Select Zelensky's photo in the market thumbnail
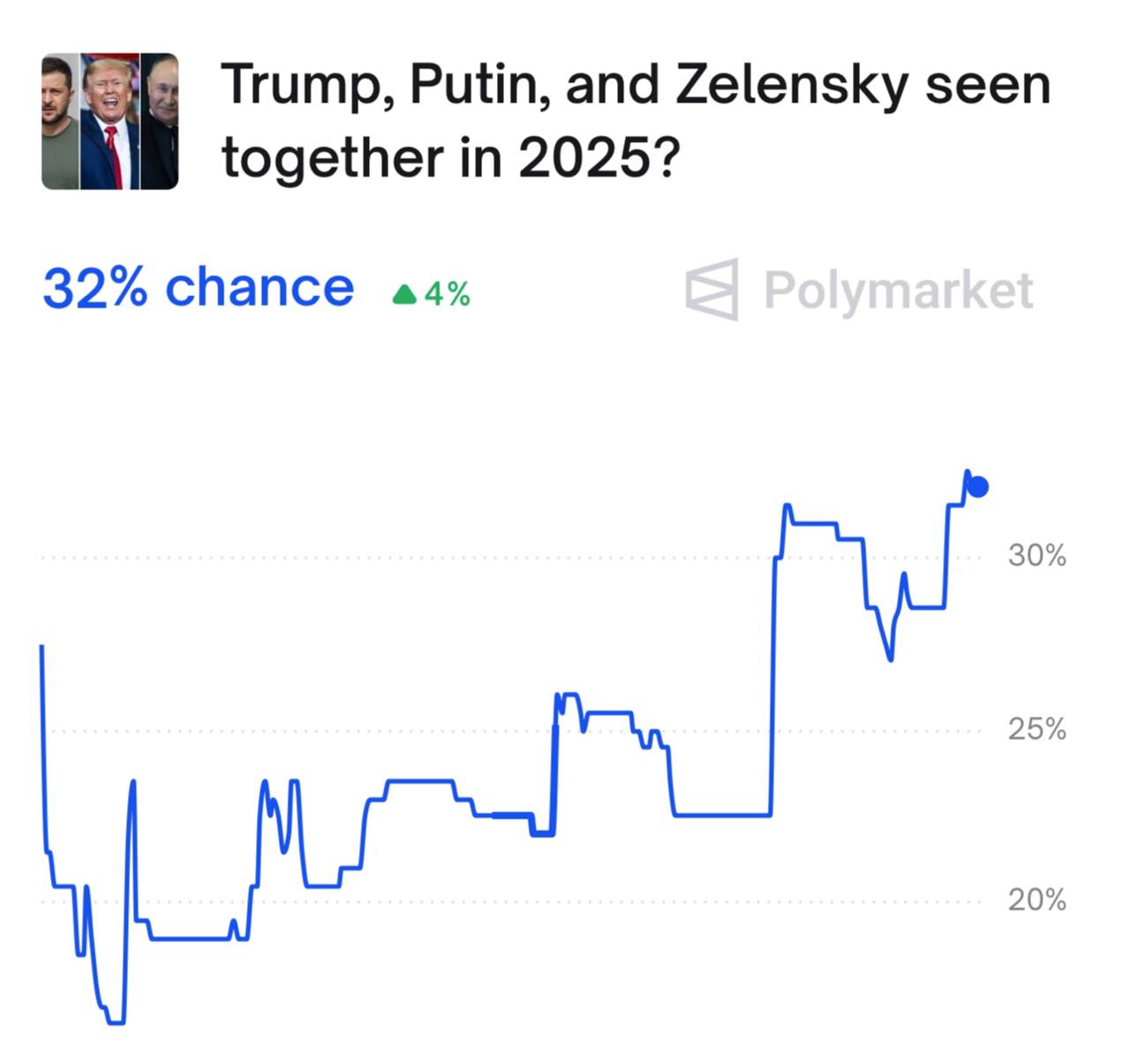Image resolution: width=1130 pixels, height=1064 pixels. pos(60,122)
